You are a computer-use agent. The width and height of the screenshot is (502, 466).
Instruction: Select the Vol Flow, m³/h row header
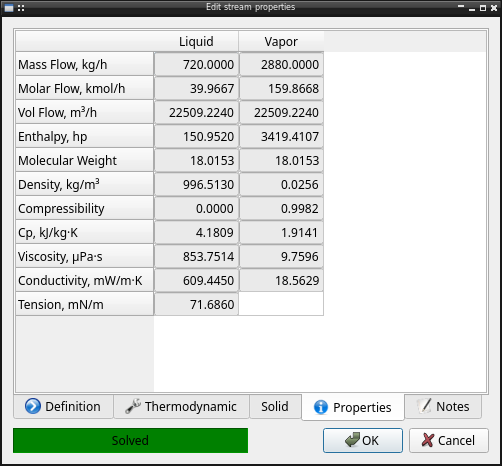(85, 112)
